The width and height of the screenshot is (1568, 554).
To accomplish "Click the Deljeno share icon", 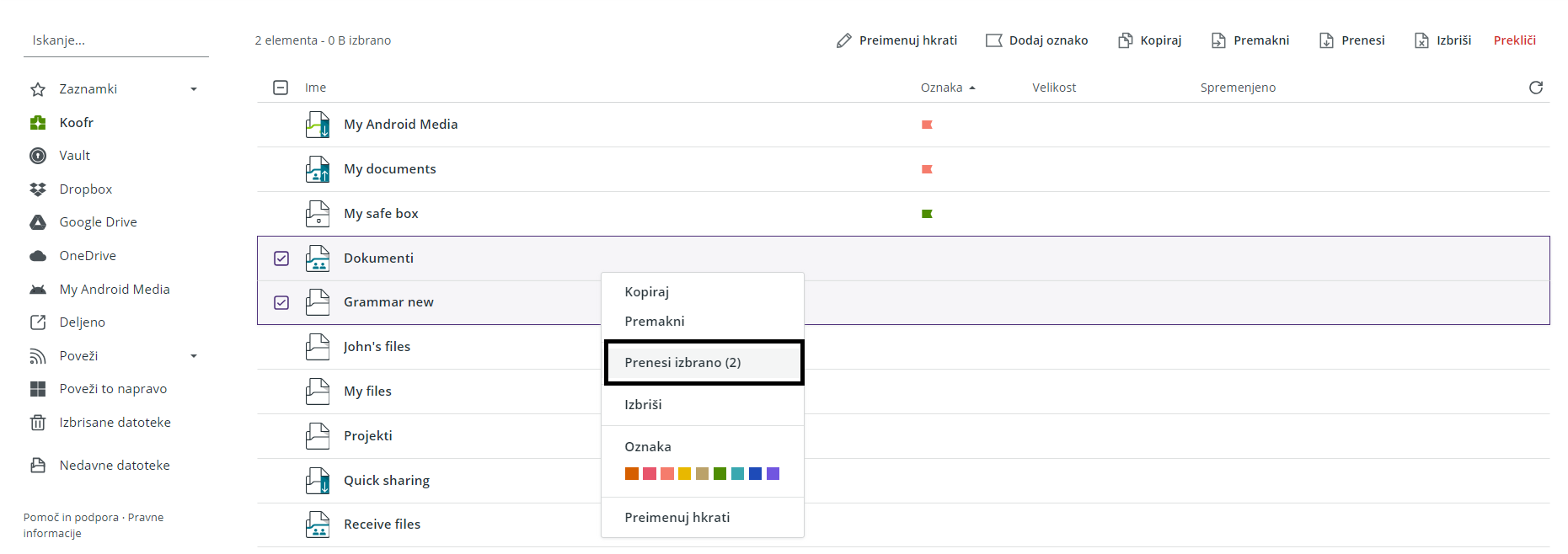I will [38, 322].
